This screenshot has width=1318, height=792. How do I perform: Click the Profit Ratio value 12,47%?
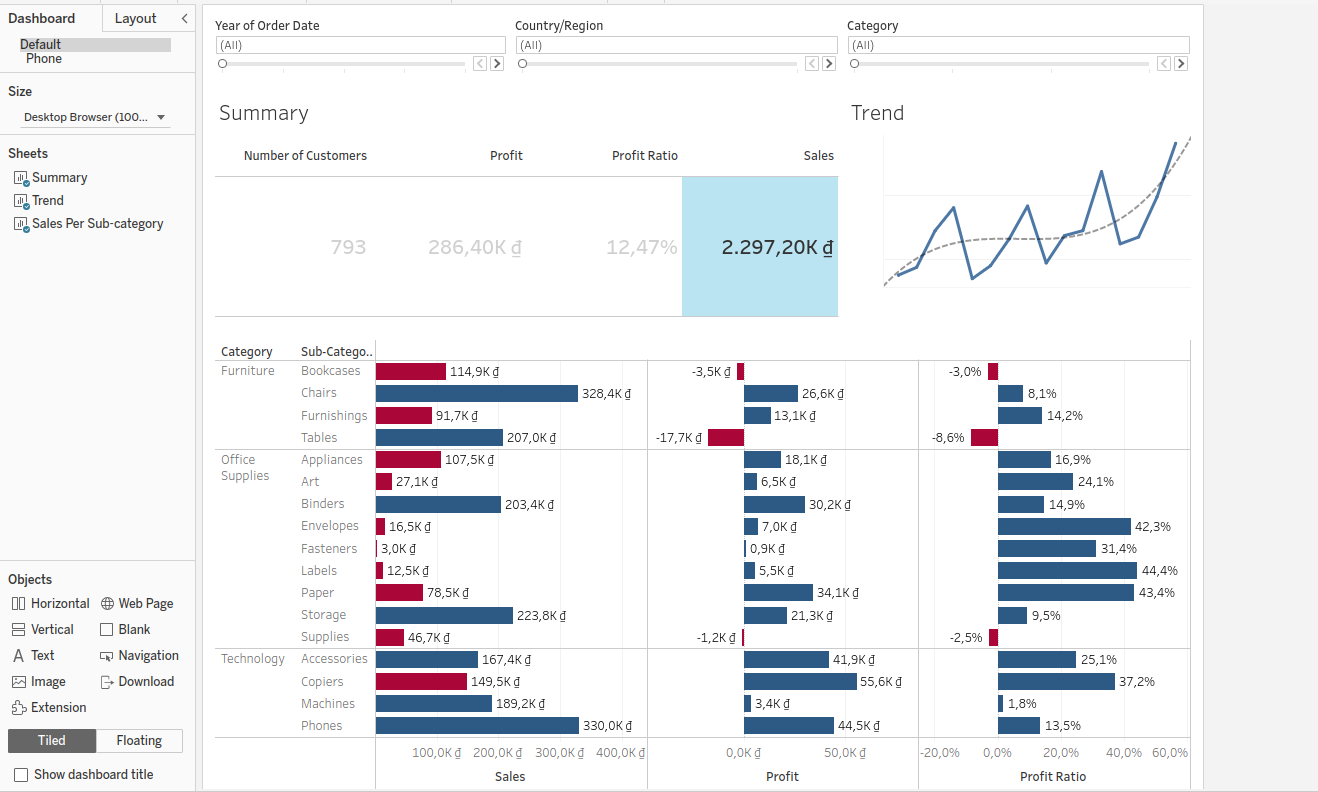pos(642,247)
